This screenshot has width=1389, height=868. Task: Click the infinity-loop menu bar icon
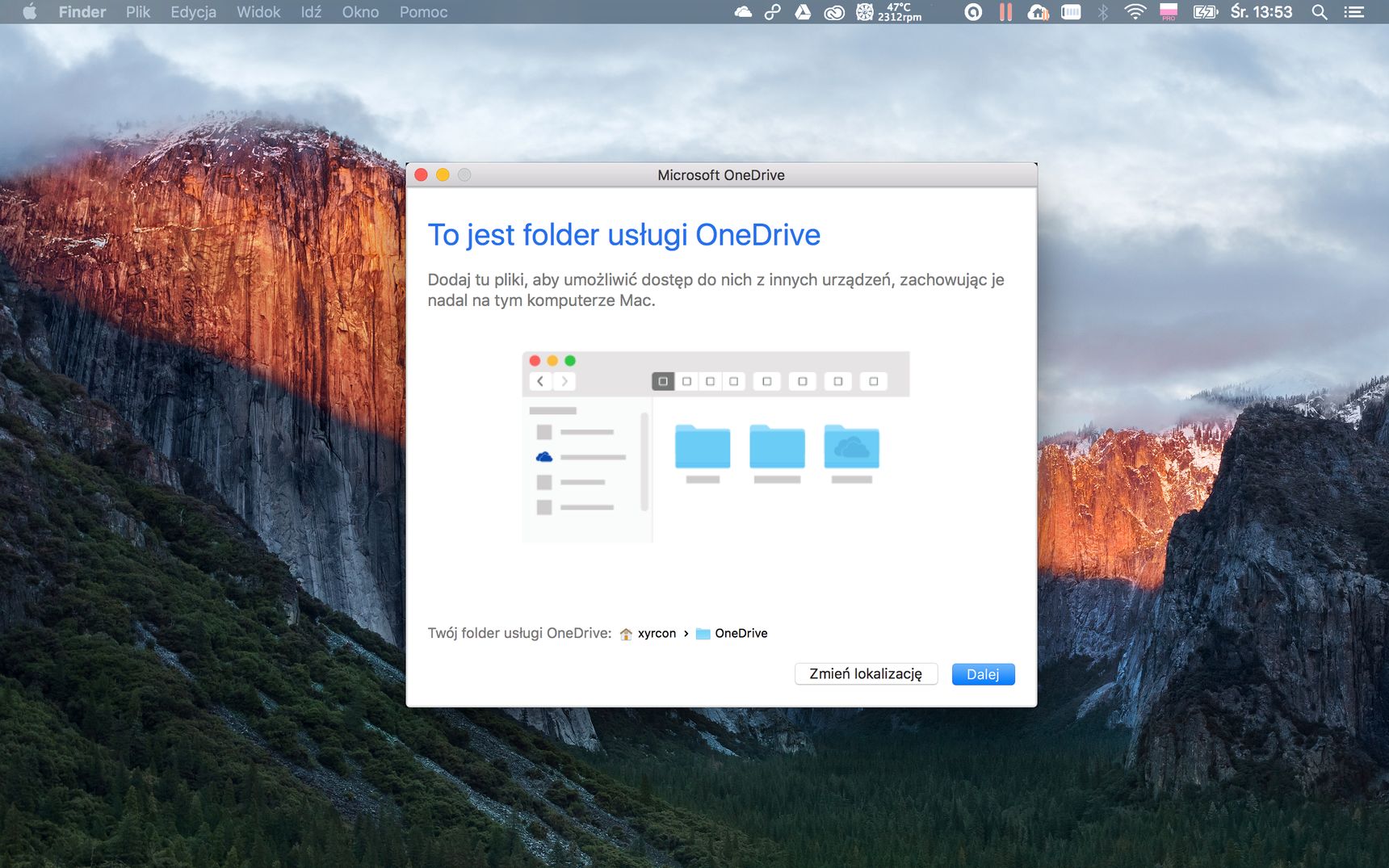[x=773, y=12]
